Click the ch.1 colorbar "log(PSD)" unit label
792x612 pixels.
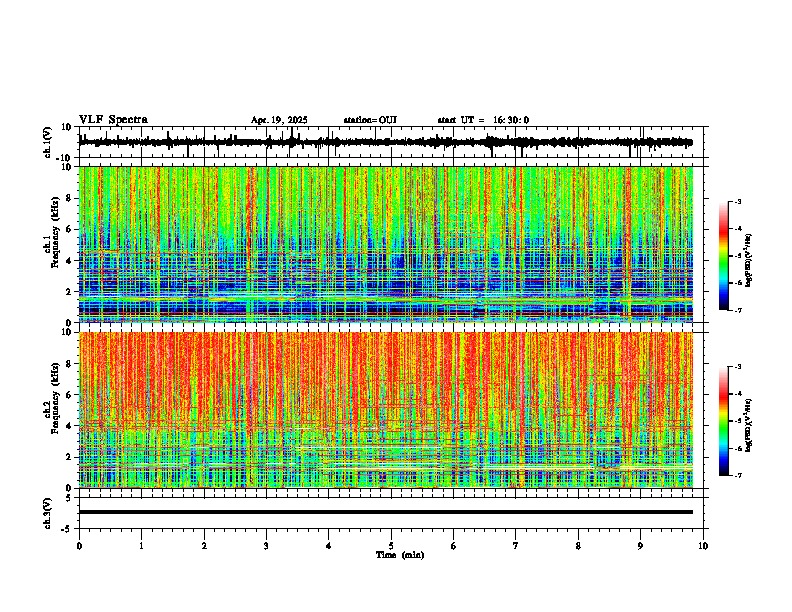point(749,261)
